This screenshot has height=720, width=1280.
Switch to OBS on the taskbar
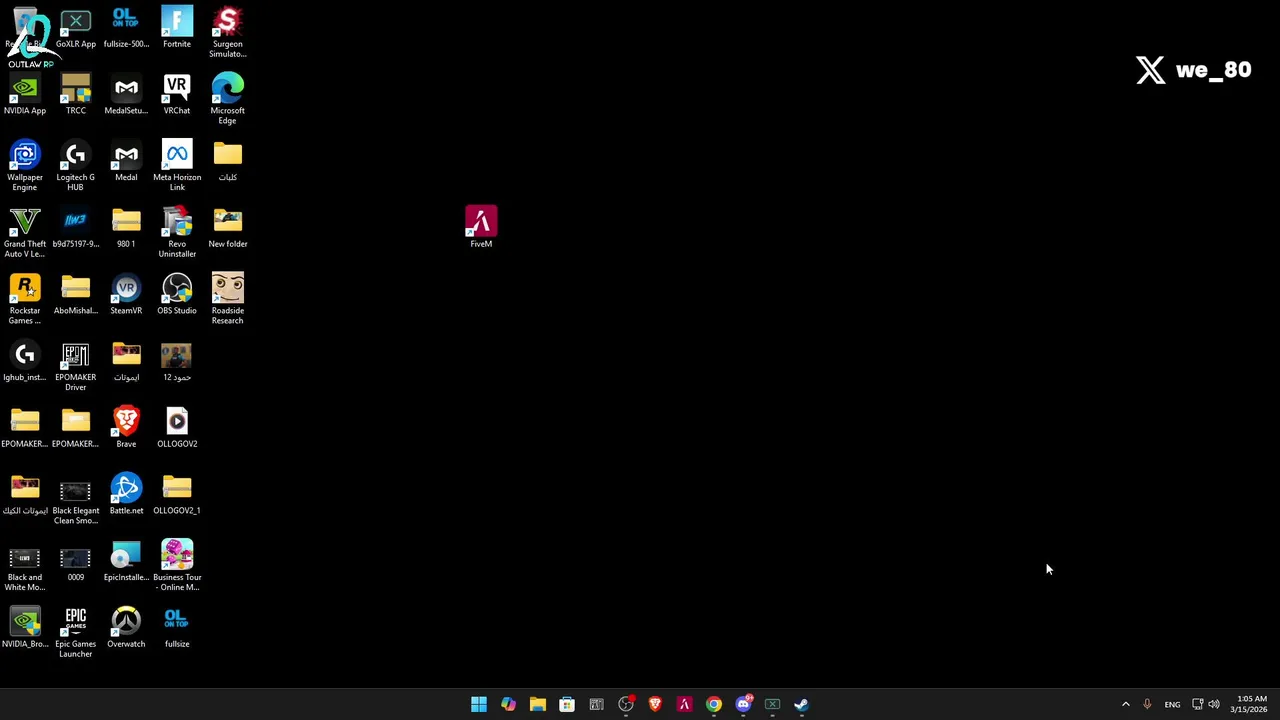click(x=626, y=704)
